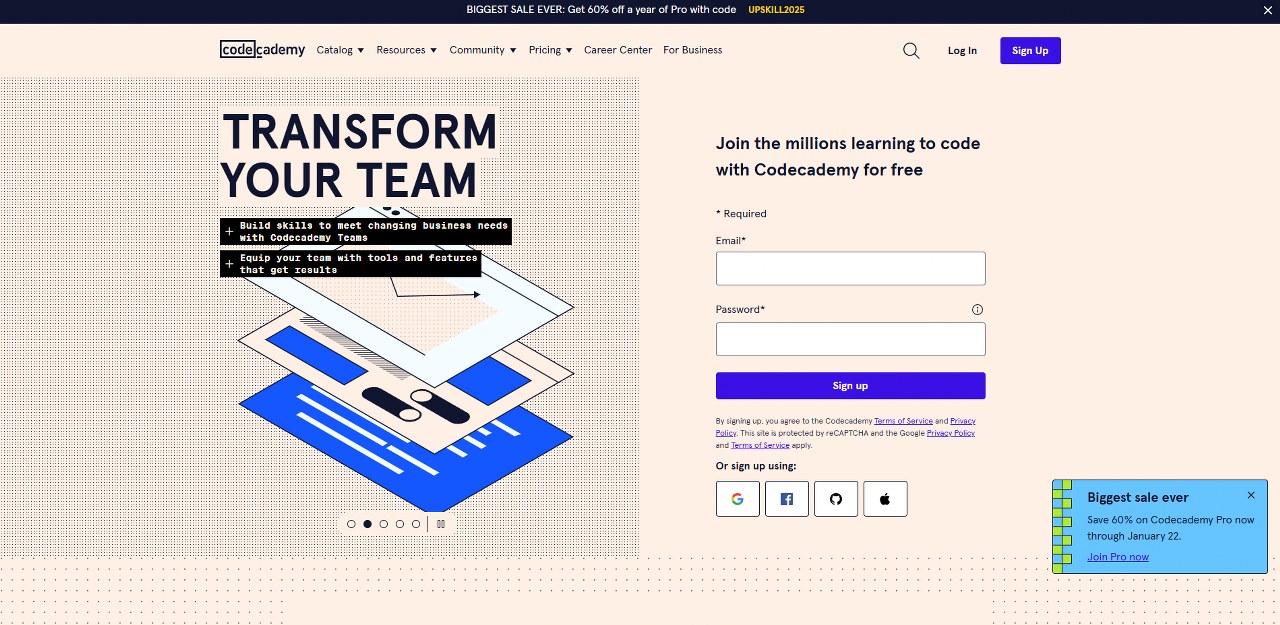1280x625 pixels.
Task: Select first carousel slide dot
Action: click(x=351, y=524)
